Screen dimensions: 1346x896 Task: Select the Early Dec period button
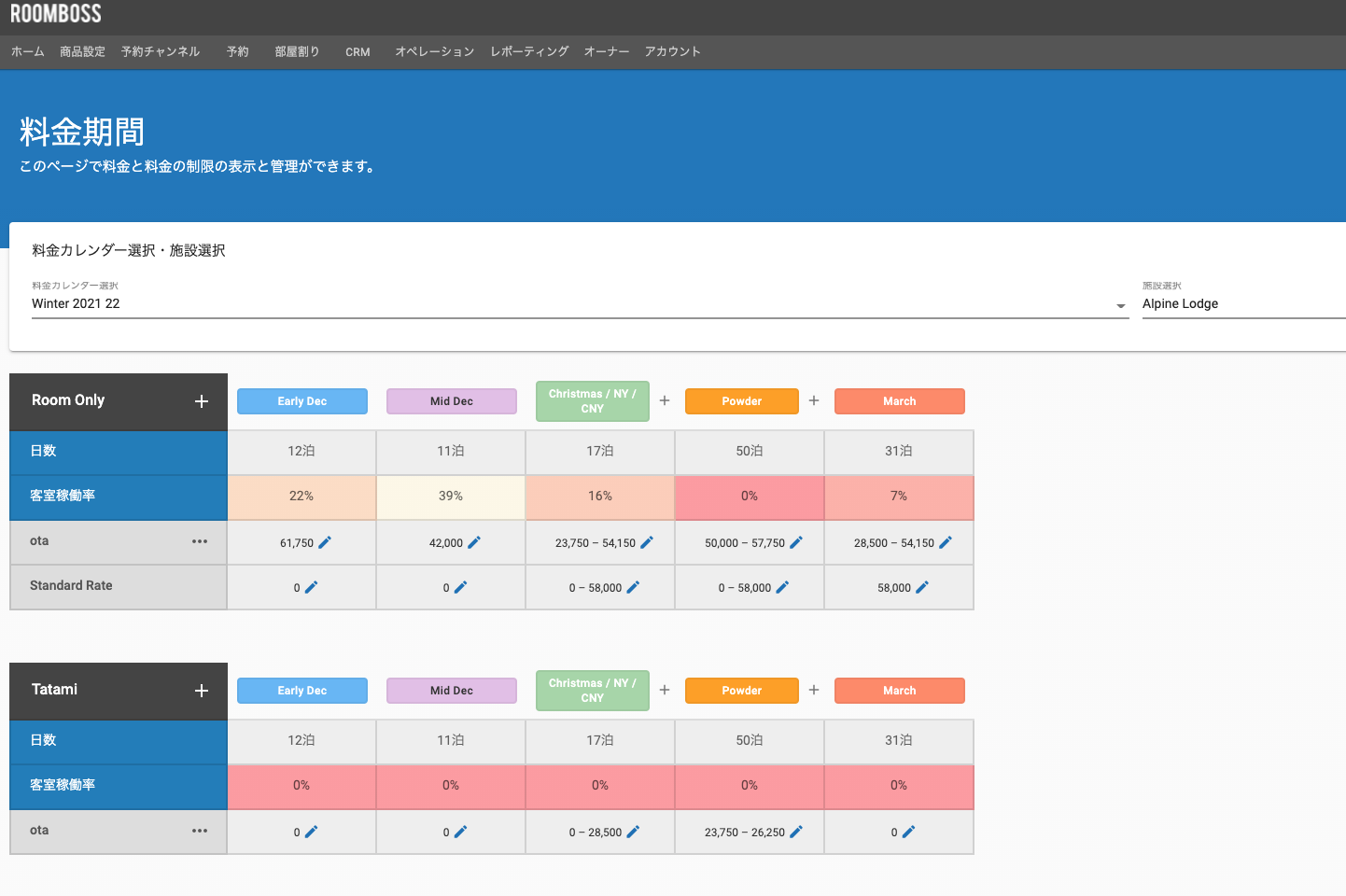[x=301, y=400]
